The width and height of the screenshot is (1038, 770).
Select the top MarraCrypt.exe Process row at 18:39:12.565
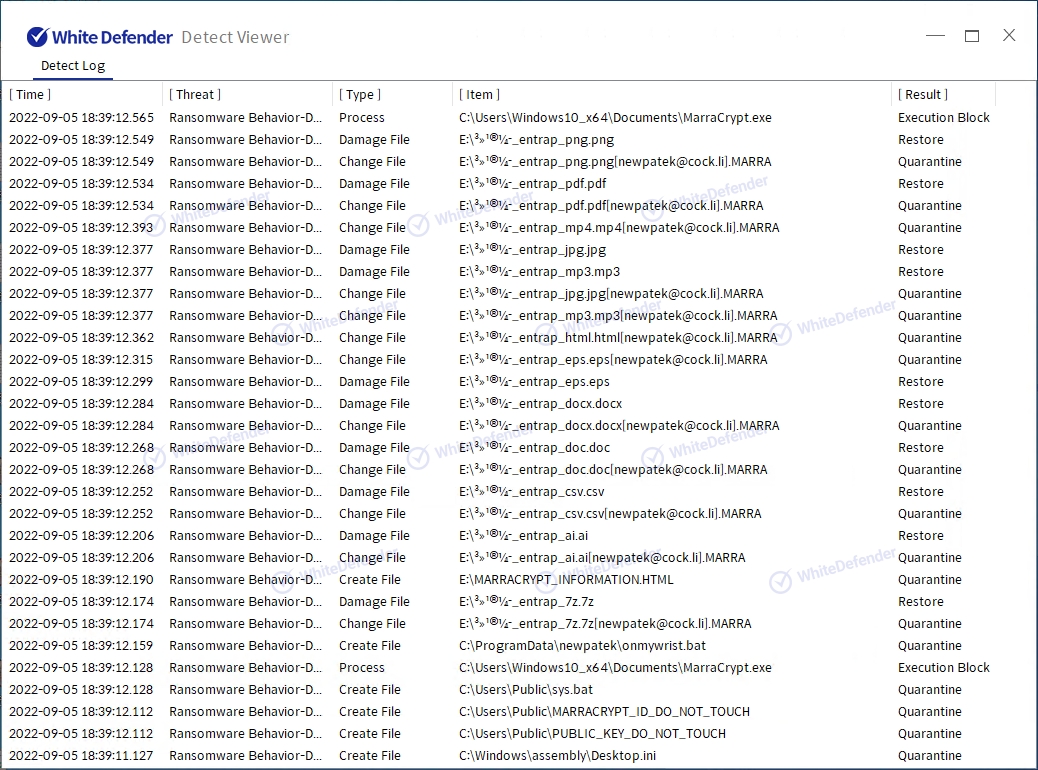(x=498, y=118)
